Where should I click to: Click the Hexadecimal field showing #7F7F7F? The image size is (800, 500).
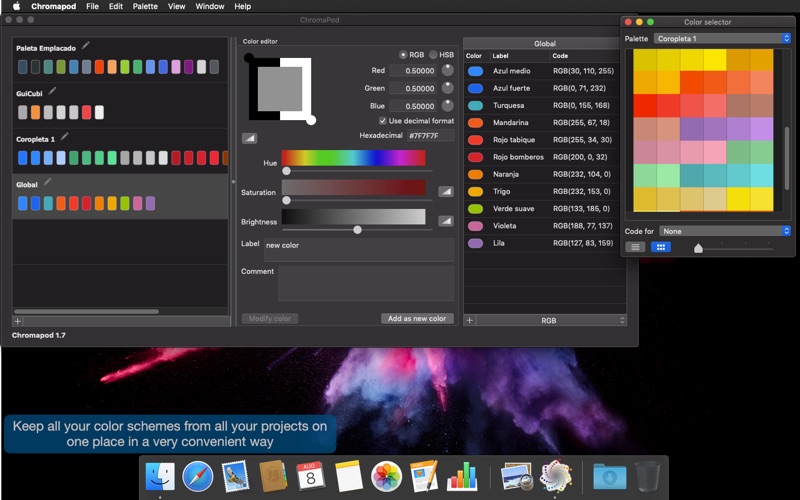430,136
